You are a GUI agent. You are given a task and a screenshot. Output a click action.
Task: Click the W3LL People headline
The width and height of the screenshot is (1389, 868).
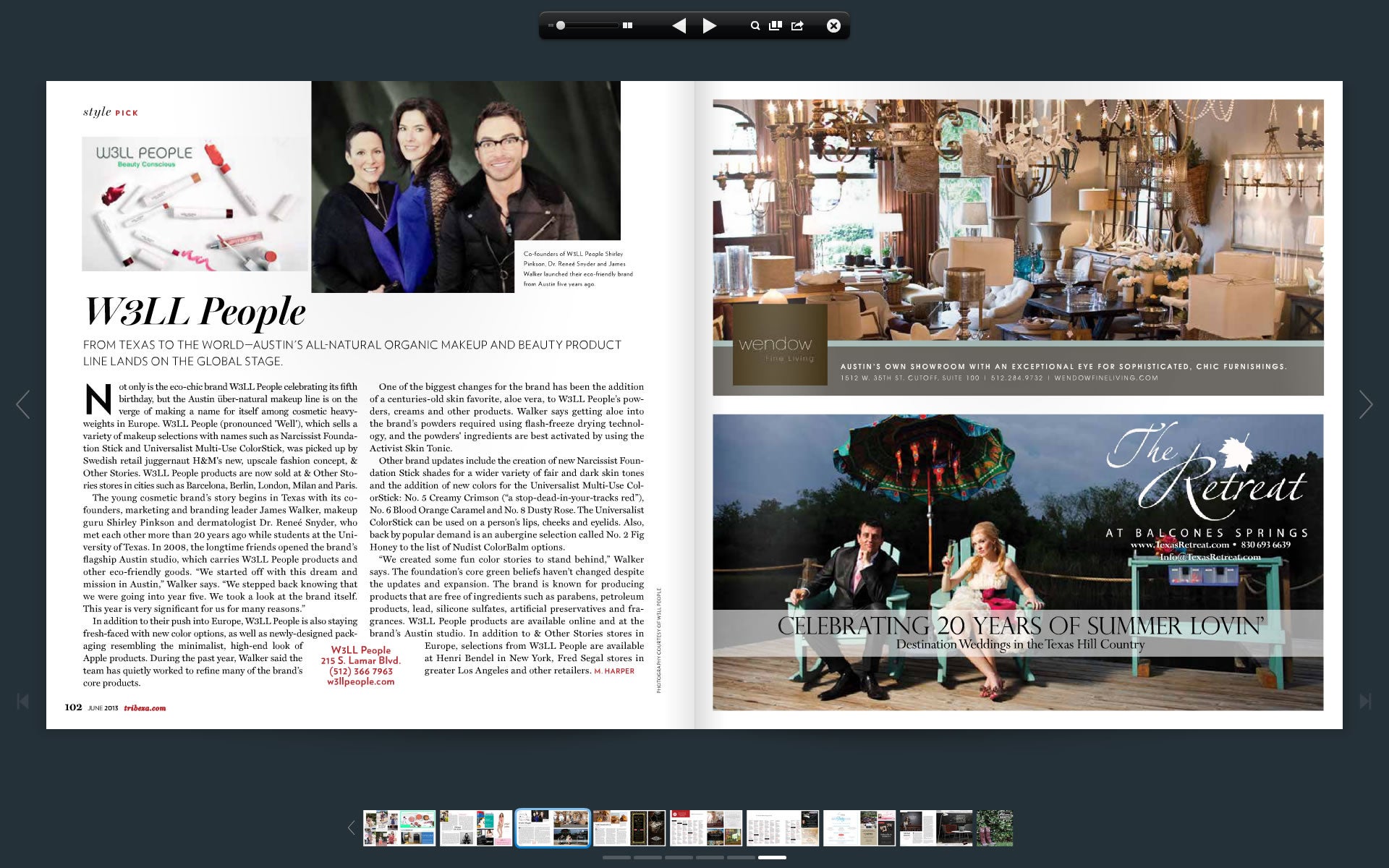195,312
